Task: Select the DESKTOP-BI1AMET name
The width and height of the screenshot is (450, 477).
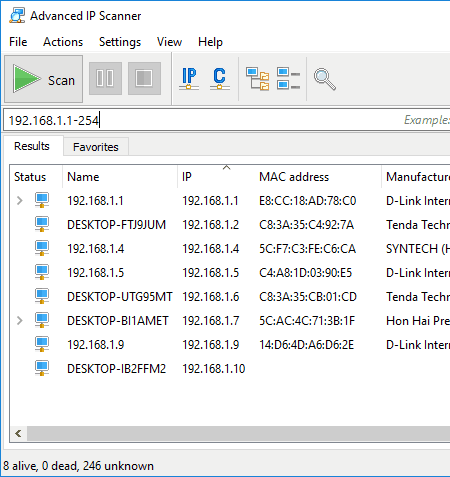Action: click(118, 321)
